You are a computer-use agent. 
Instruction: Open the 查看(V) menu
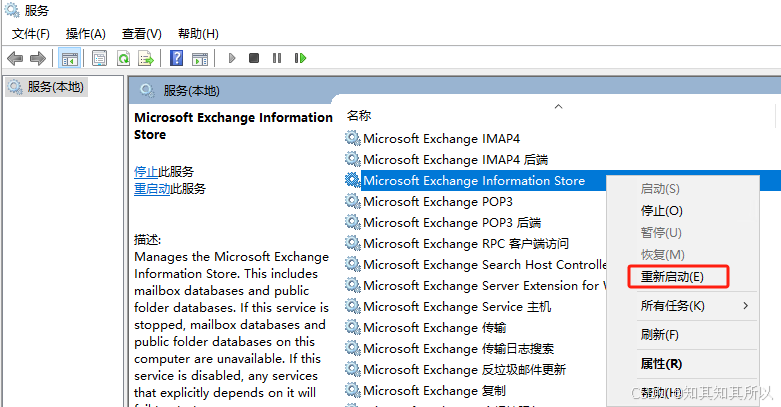tap(142, 34)
